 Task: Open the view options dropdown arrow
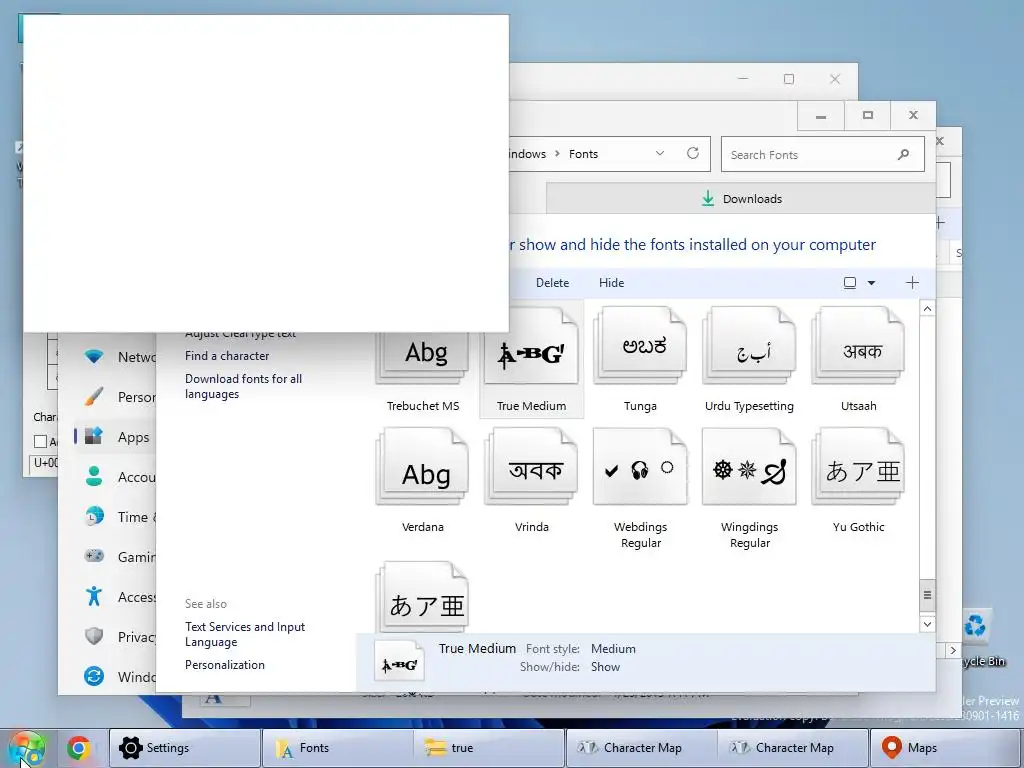pos(871,283)
